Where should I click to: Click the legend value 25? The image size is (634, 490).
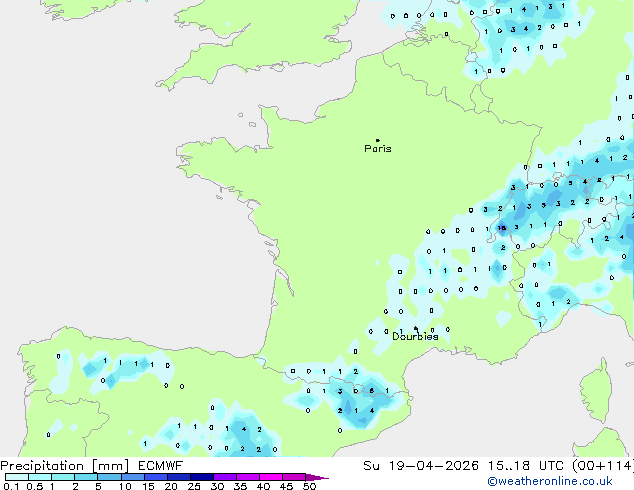click(194, 486)
